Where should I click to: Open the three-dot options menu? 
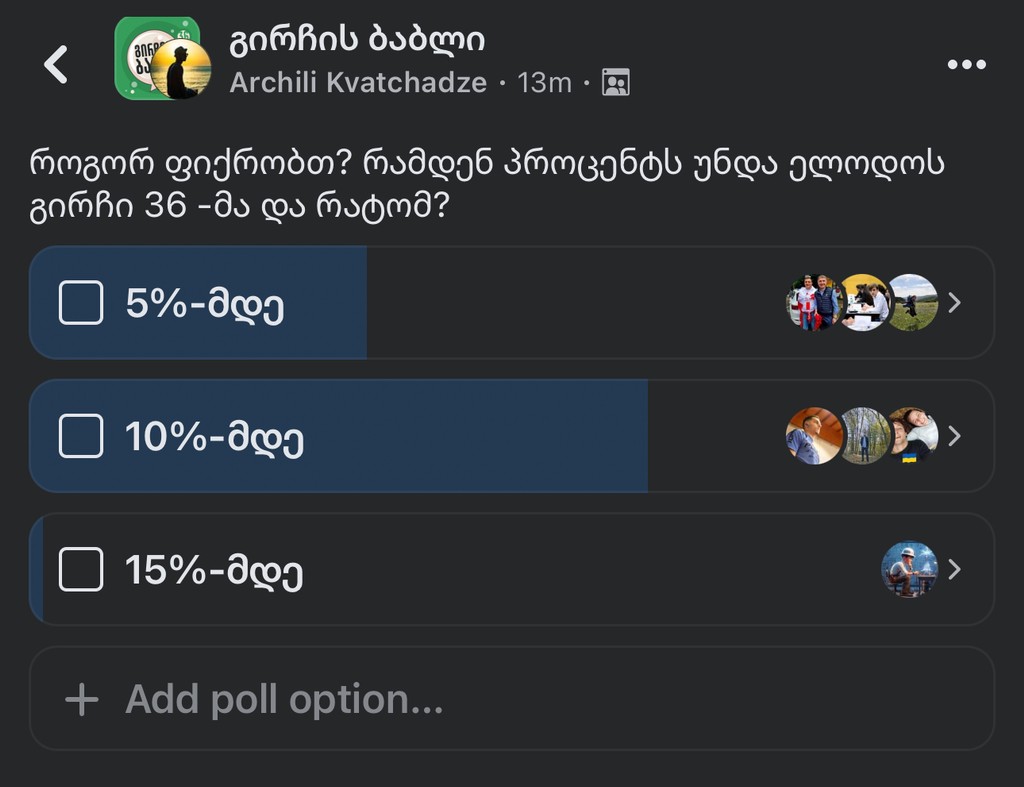[966, 62]
